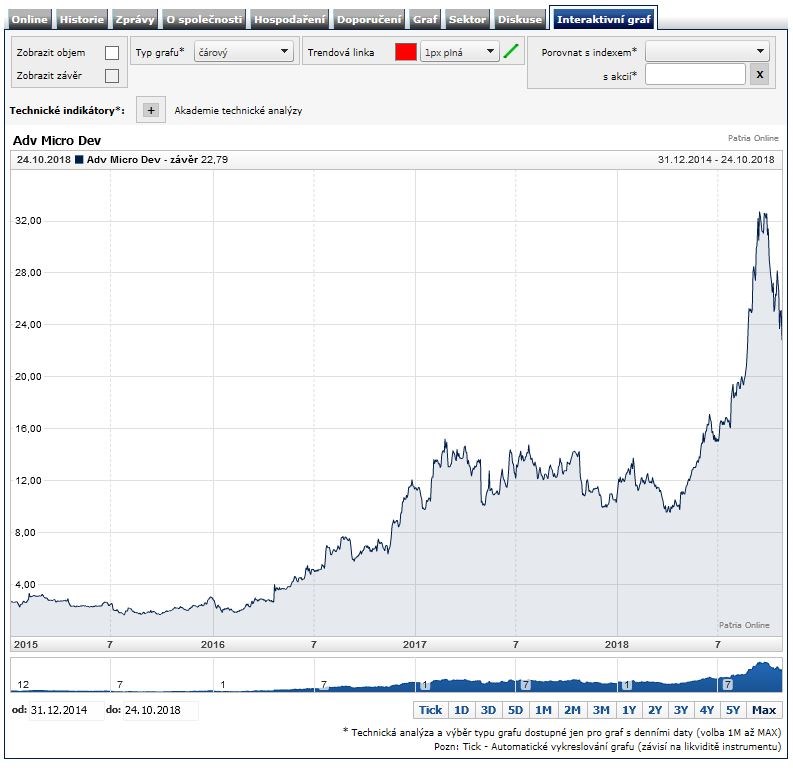Choose the Tick chart interval
Viewport: 793px width, 773px height.
[430, 710]
